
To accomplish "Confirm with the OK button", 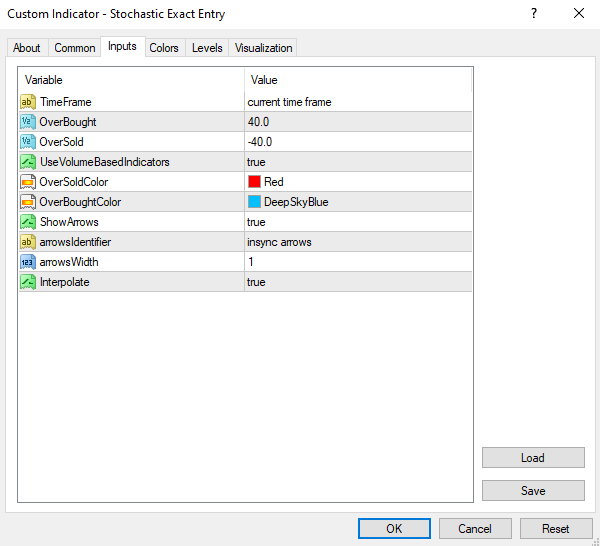I will pyautogui.click(x=394, y=529).
